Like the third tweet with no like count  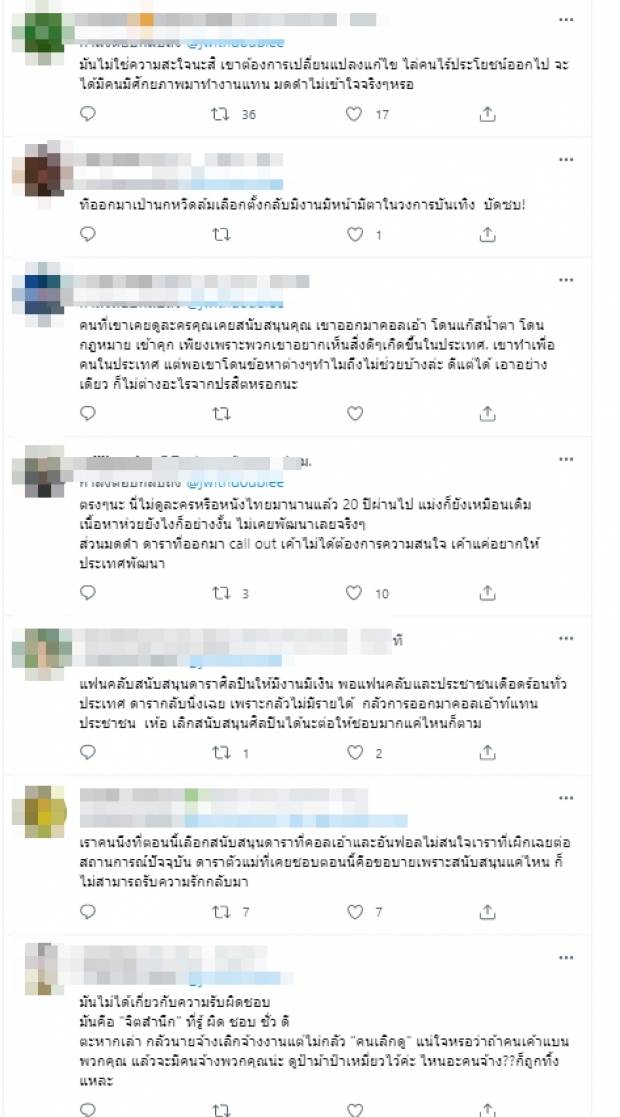point(354,413)
